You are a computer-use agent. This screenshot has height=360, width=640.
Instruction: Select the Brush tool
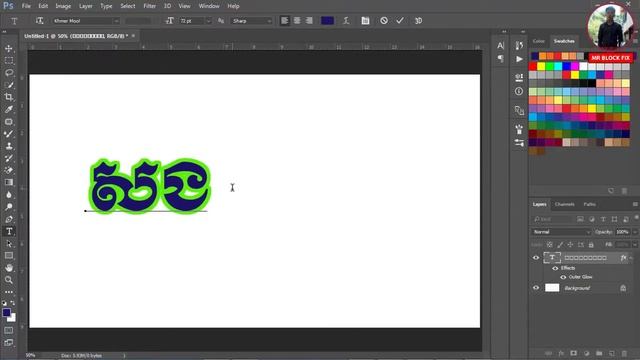9,134
